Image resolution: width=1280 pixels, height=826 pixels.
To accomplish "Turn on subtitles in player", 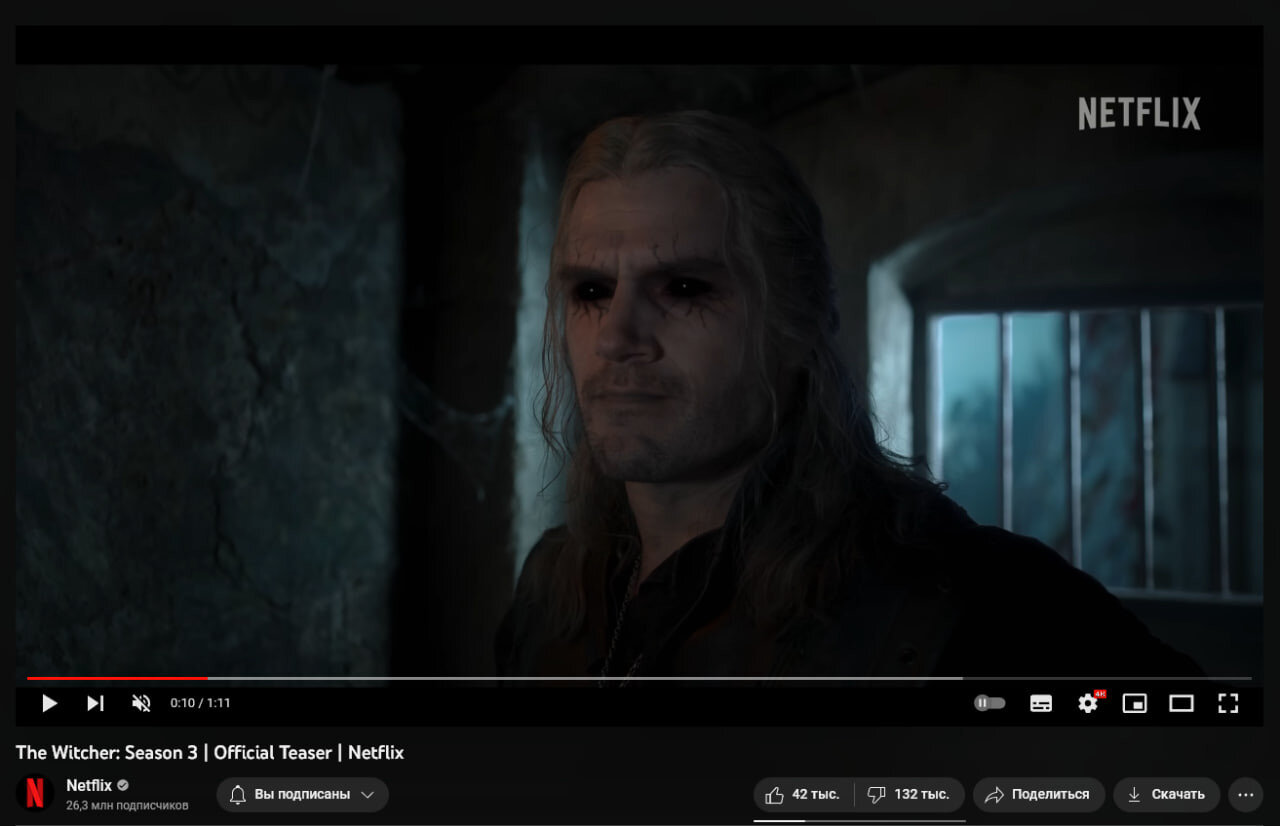I will pos(1041,703).
